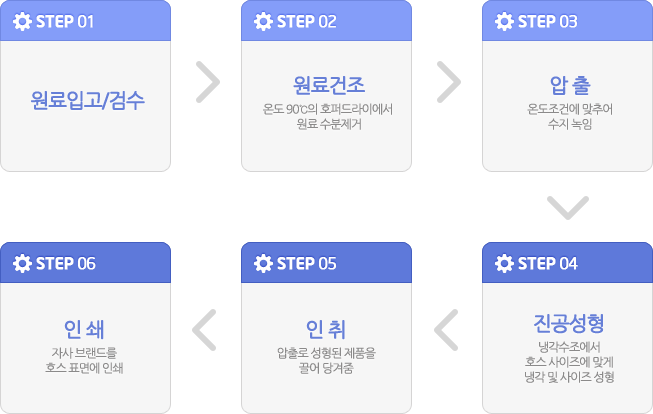The width and height of the screenshot is (653, 414).
Task: Click the right chevron between STEP 02 and STEP 03
Action: tap(449, 82)
